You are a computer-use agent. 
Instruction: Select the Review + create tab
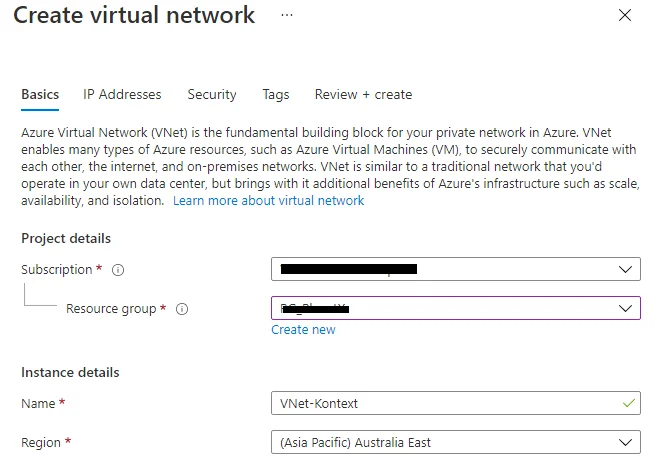point(363,94)
